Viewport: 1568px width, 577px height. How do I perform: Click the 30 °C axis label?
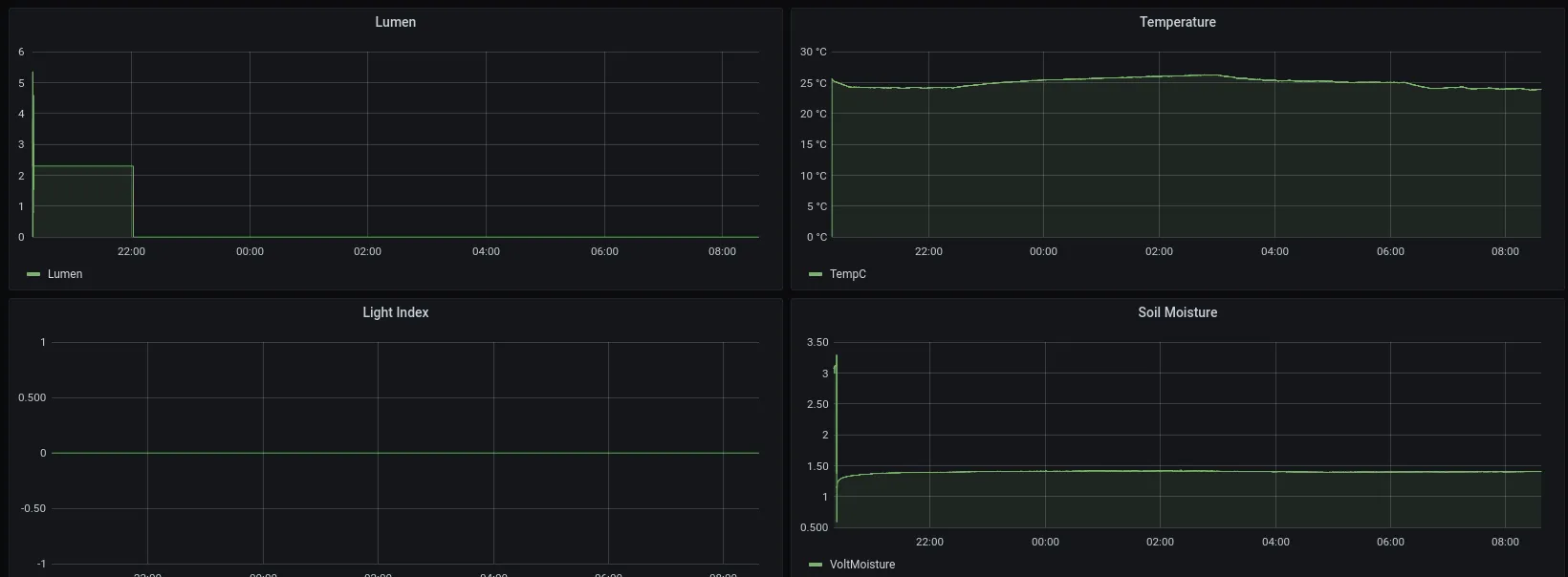pyautogui.click(x=813, y=52)
